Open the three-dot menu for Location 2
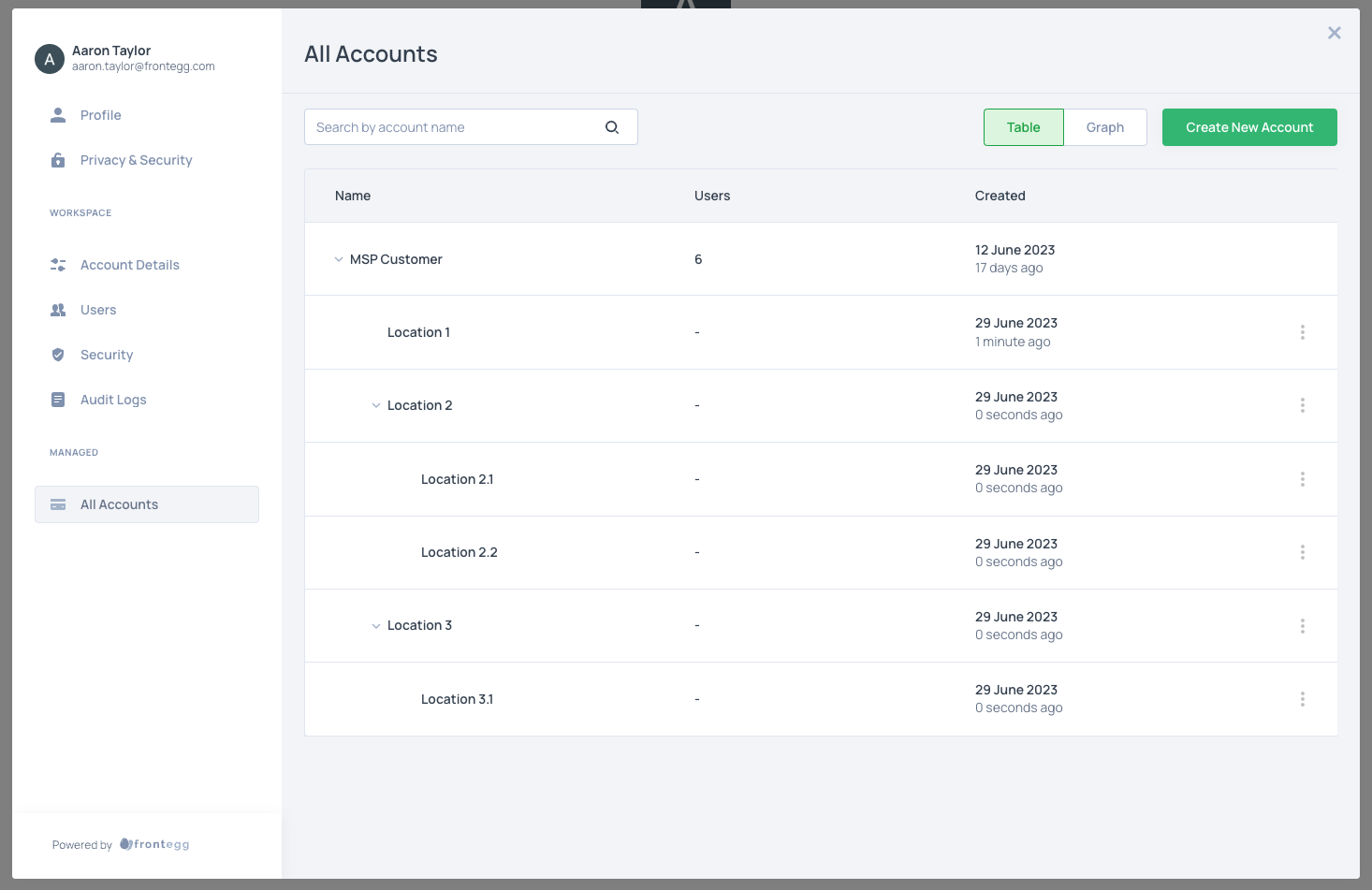This screenshot has width=1372, height=890. pyautogui.click(x=1302, y=405)
